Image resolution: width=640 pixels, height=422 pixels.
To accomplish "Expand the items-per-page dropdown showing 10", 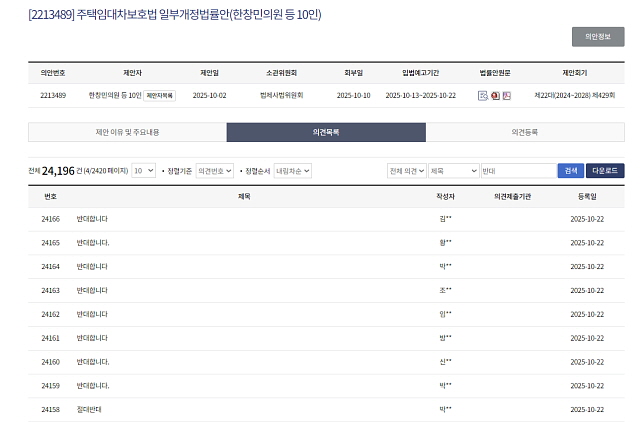I will [143, 171].
